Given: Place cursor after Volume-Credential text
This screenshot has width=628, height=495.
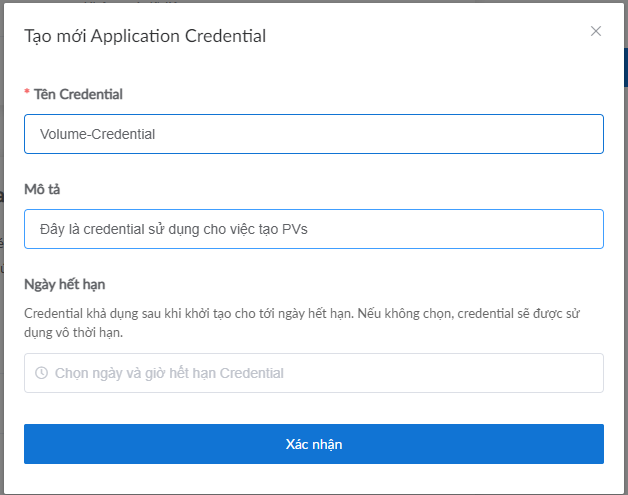Looking at the screenshot, I should coord(157,134).
